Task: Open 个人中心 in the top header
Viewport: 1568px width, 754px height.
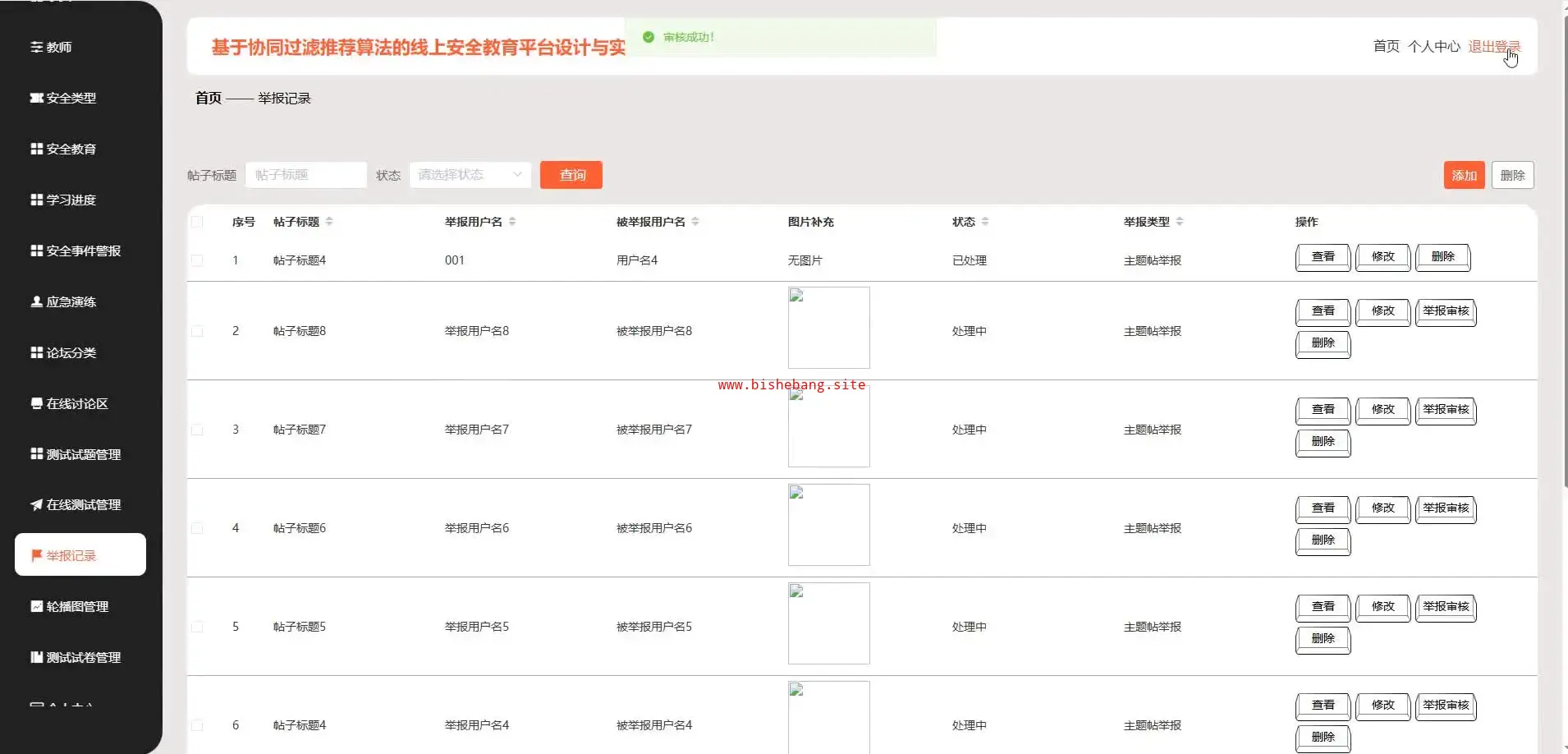Action: click(x=1434, y=47)
